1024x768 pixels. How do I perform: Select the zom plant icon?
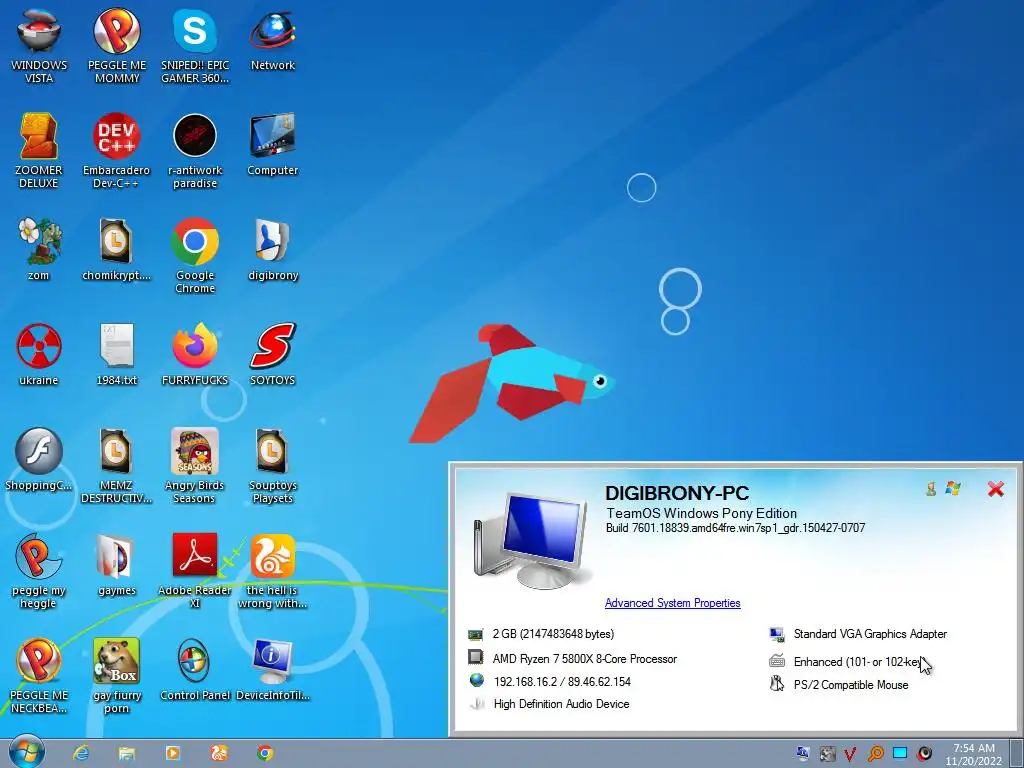pos(39,249)
